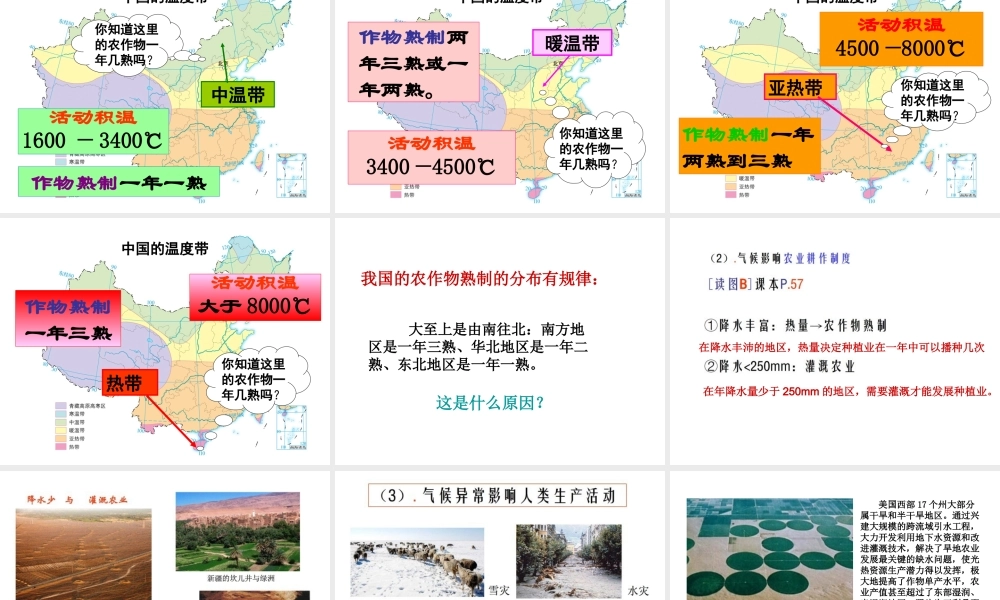The image size is (1000, 600).
Task: Open the slide with 中温带 label
Action: point(165,106)
